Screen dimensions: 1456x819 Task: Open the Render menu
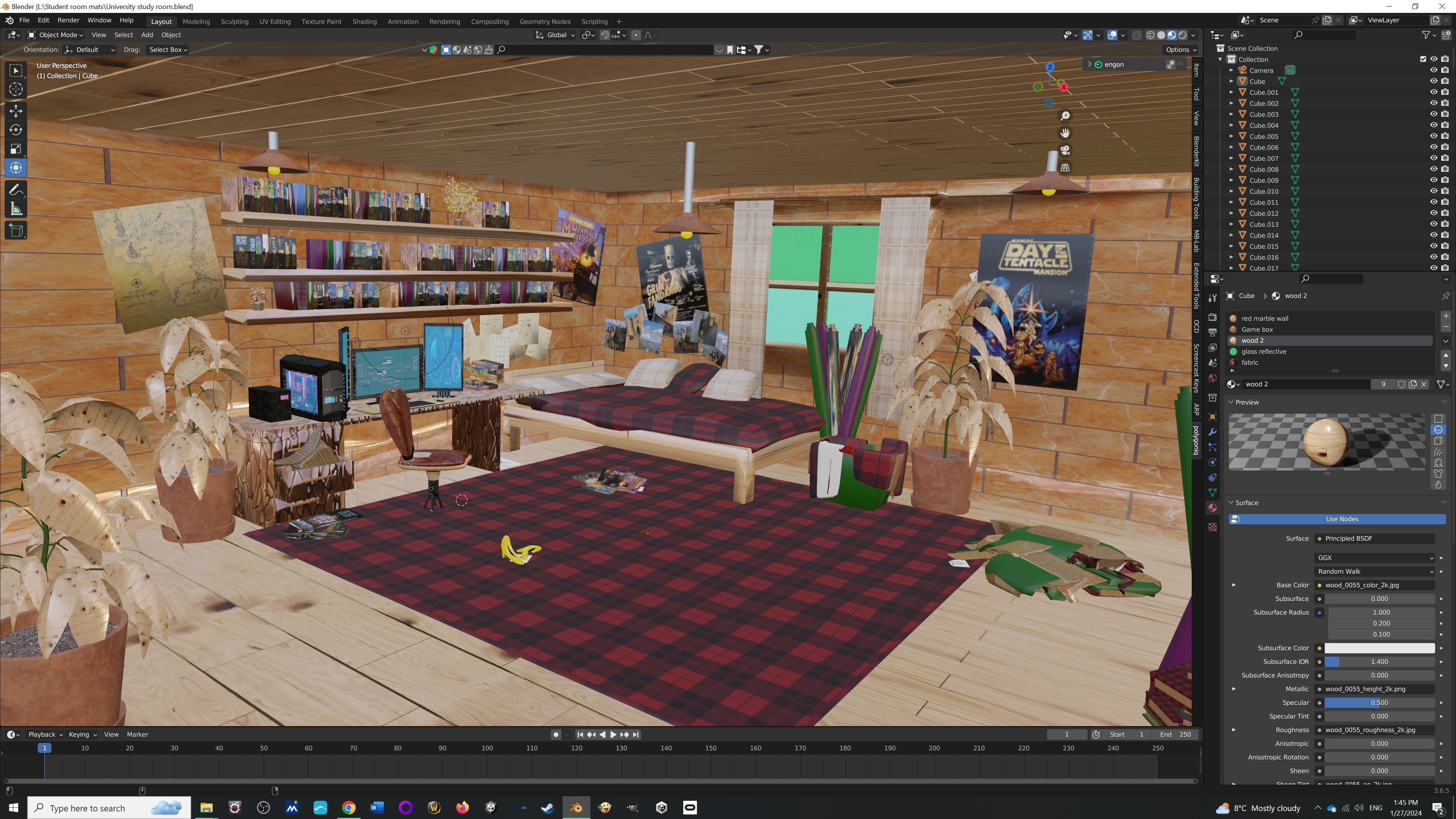[x=68, y=20]
